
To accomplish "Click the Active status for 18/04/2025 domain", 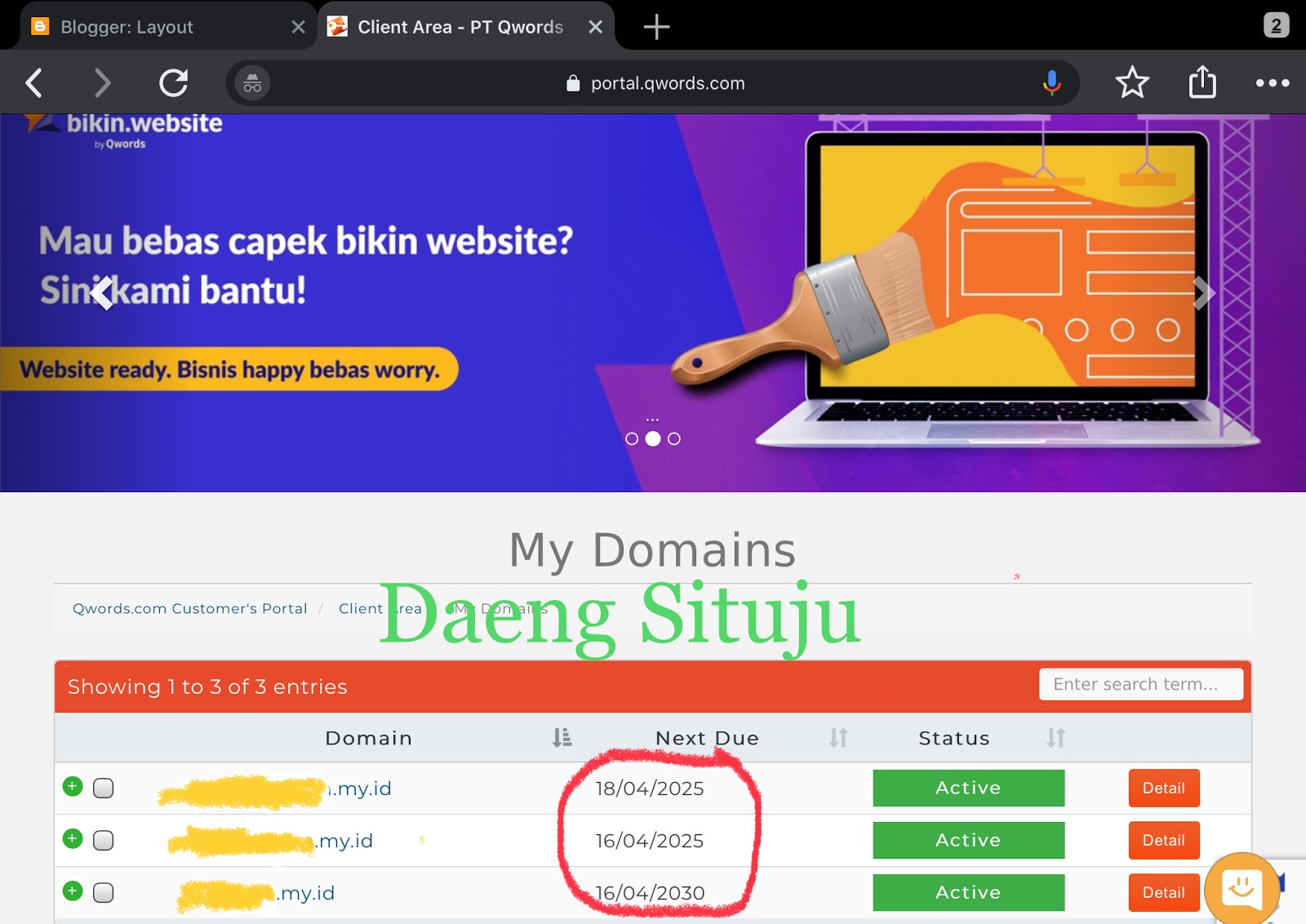I will click(968, 788).
